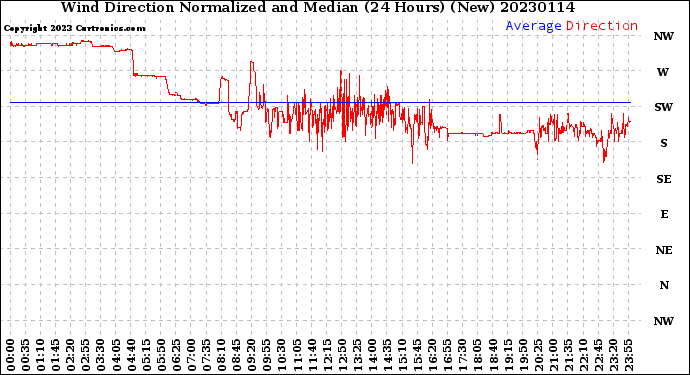Select the red "Direction" legend label
Viewport: 690px width, 375px height.
click(x=602, y=26)
